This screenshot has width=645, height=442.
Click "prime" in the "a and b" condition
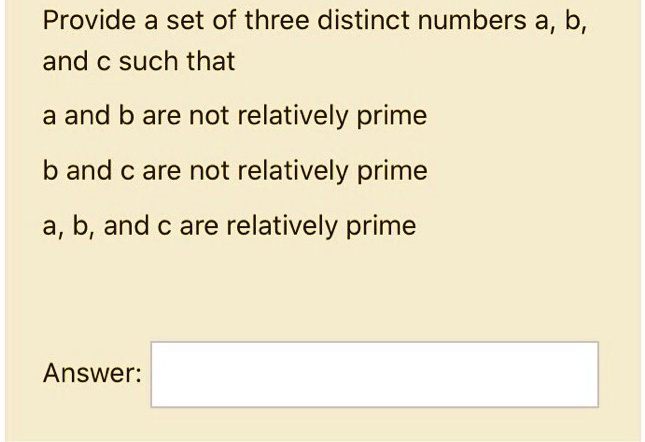point(392,116)
